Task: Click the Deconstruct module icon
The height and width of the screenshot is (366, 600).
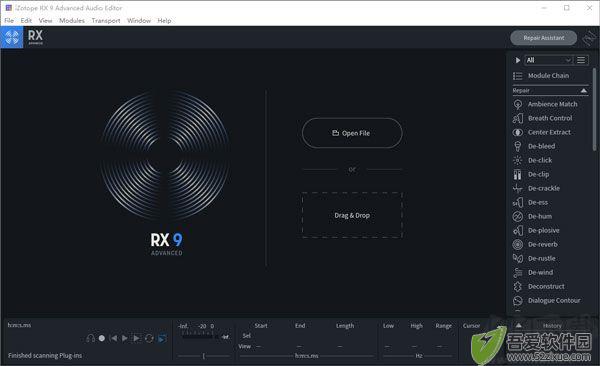Action: coord(517,286)
